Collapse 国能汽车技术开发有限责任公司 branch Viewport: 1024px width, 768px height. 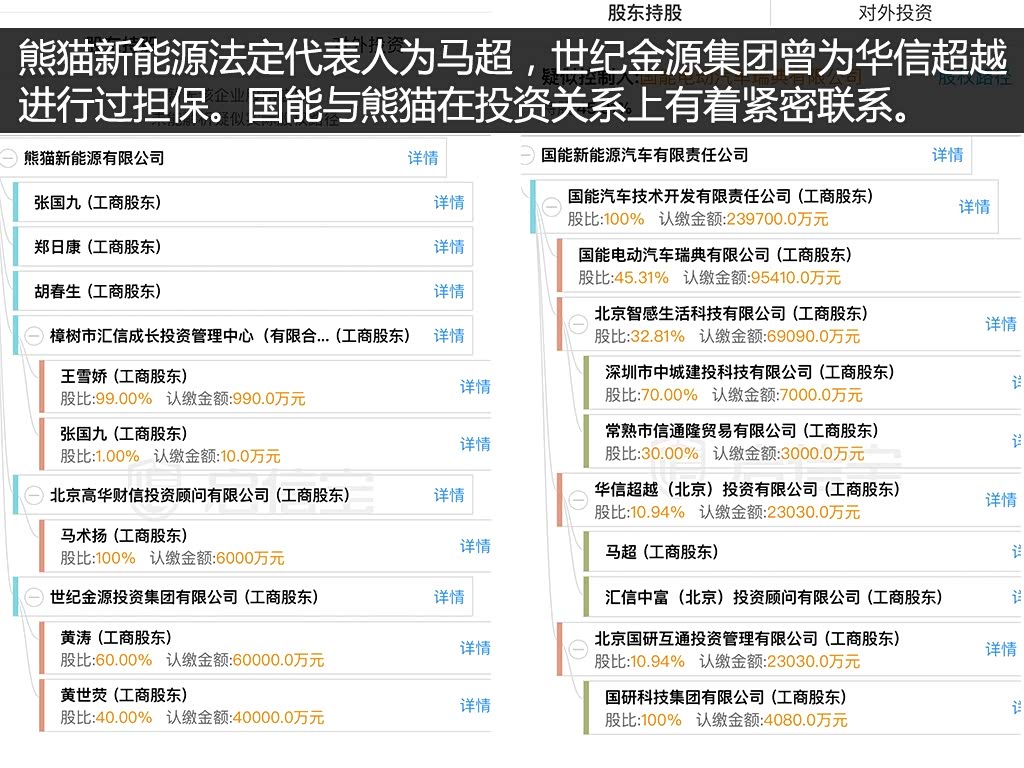coord(551,207)
